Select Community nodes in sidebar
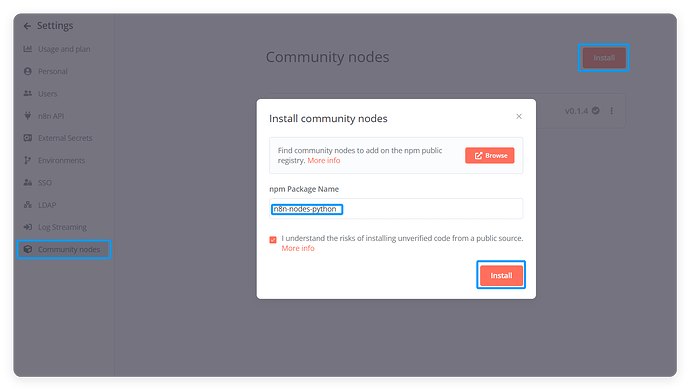Screen dimensions: 690x389 pyautogui.click(x=64, y=249)
